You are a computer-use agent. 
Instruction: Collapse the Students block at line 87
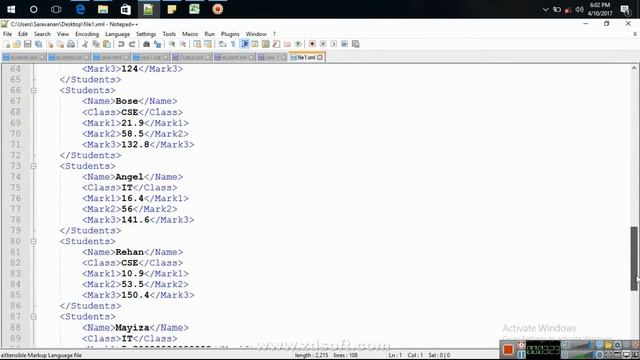click(33, 317)
